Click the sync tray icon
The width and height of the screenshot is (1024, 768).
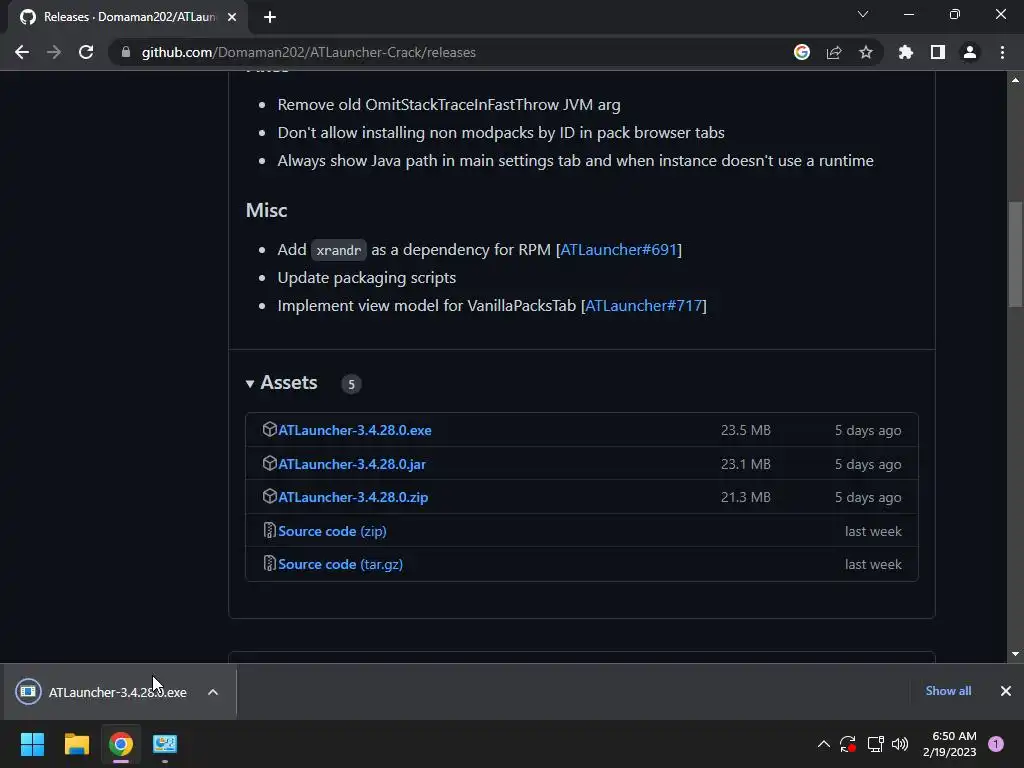click(x=848, y=744)
